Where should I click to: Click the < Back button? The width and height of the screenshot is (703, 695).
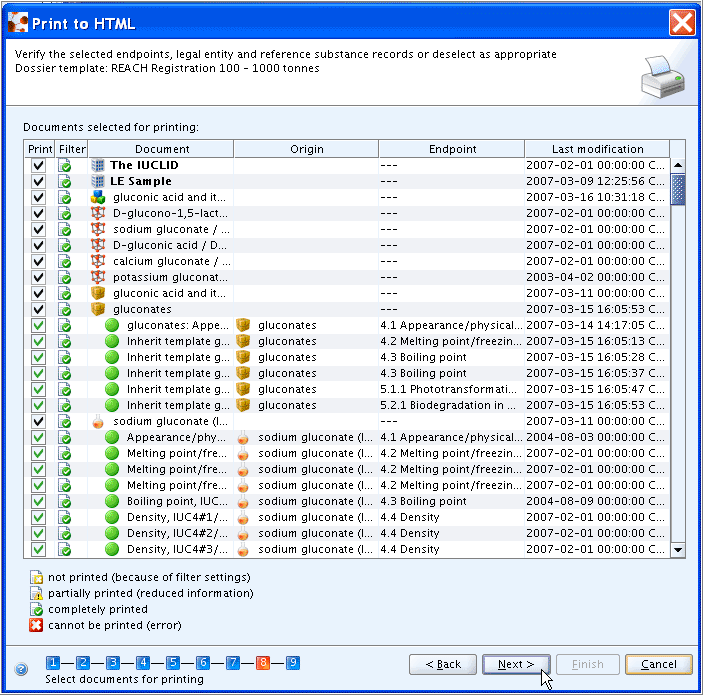(x=443, y=664)
